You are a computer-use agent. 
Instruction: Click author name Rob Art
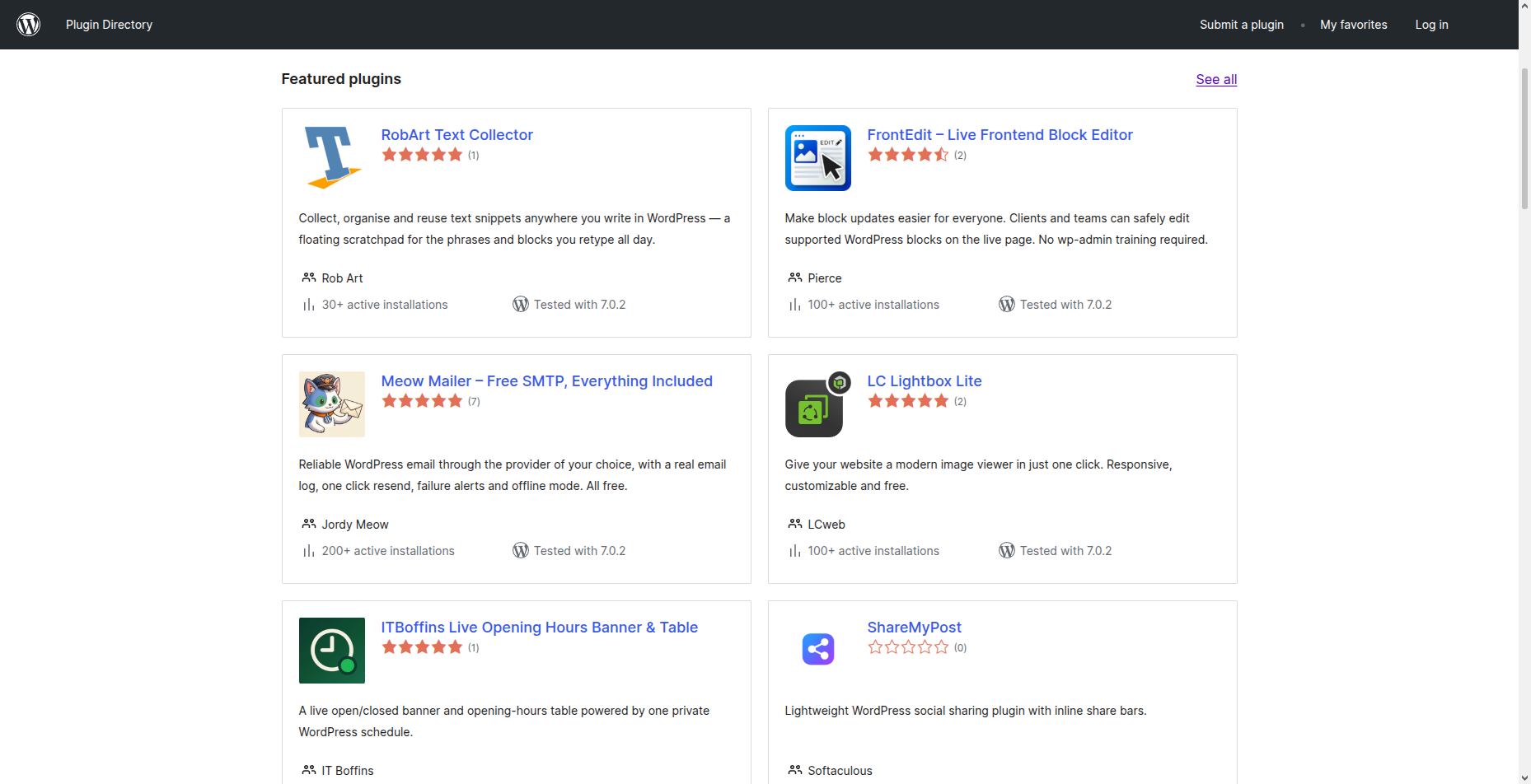tap(342, 278)
